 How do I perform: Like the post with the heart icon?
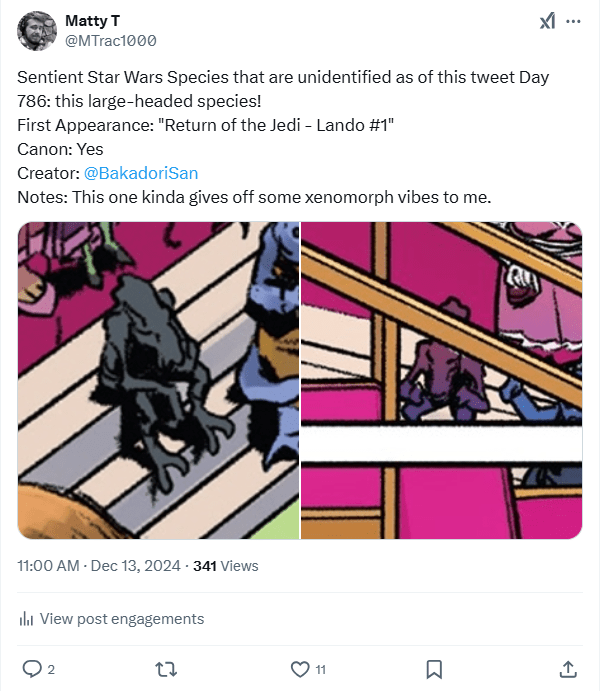point(299,668)
